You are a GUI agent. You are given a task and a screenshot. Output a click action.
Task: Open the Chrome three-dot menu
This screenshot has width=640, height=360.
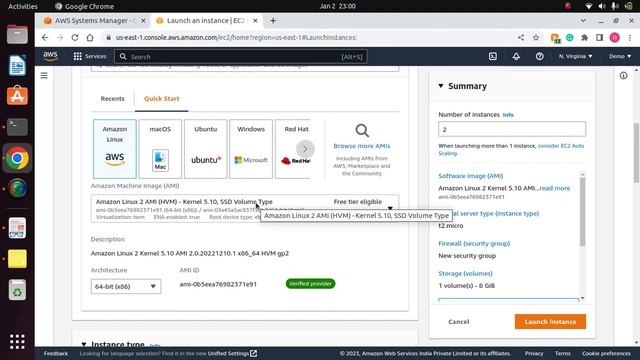pos(630,38)
